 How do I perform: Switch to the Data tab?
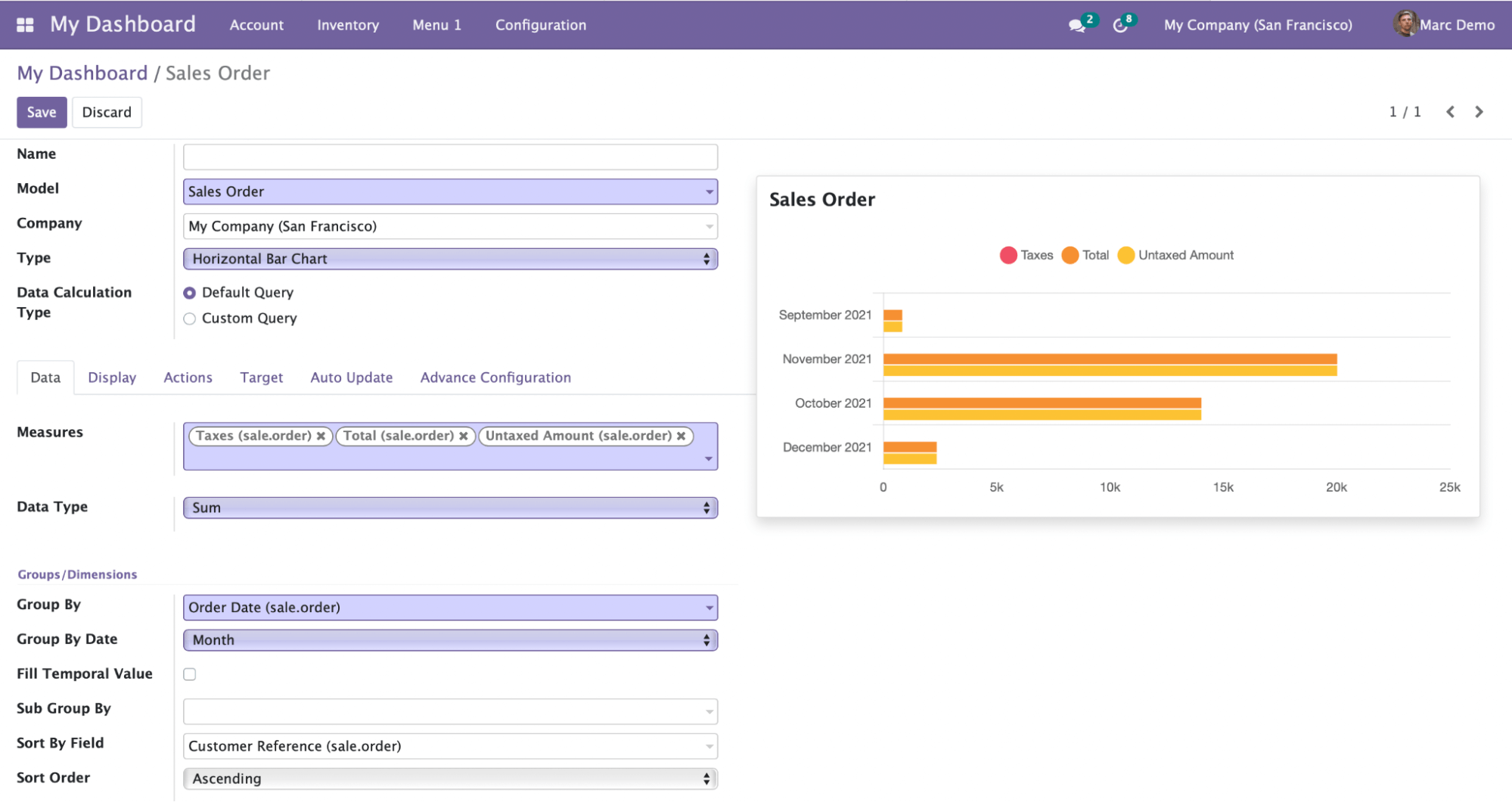tap(45, 378)
